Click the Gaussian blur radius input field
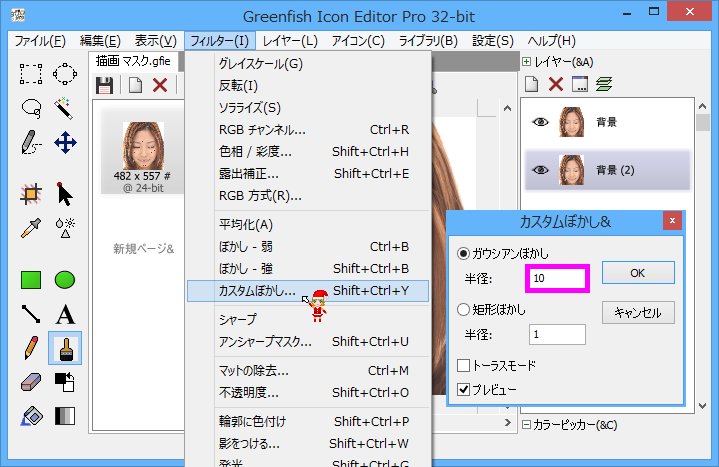Viewport: 719px width, 467px height. [558, 277]
